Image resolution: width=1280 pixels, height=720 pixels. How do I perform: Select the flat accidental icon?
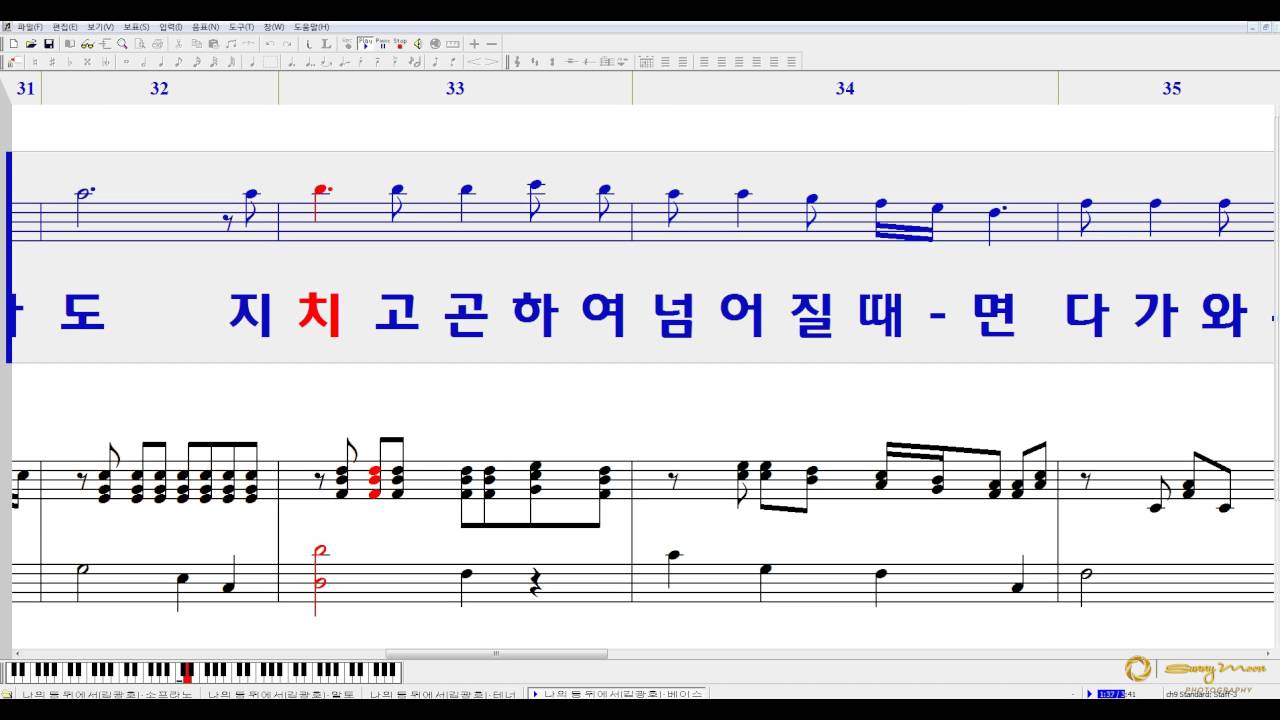pos(70,61)
